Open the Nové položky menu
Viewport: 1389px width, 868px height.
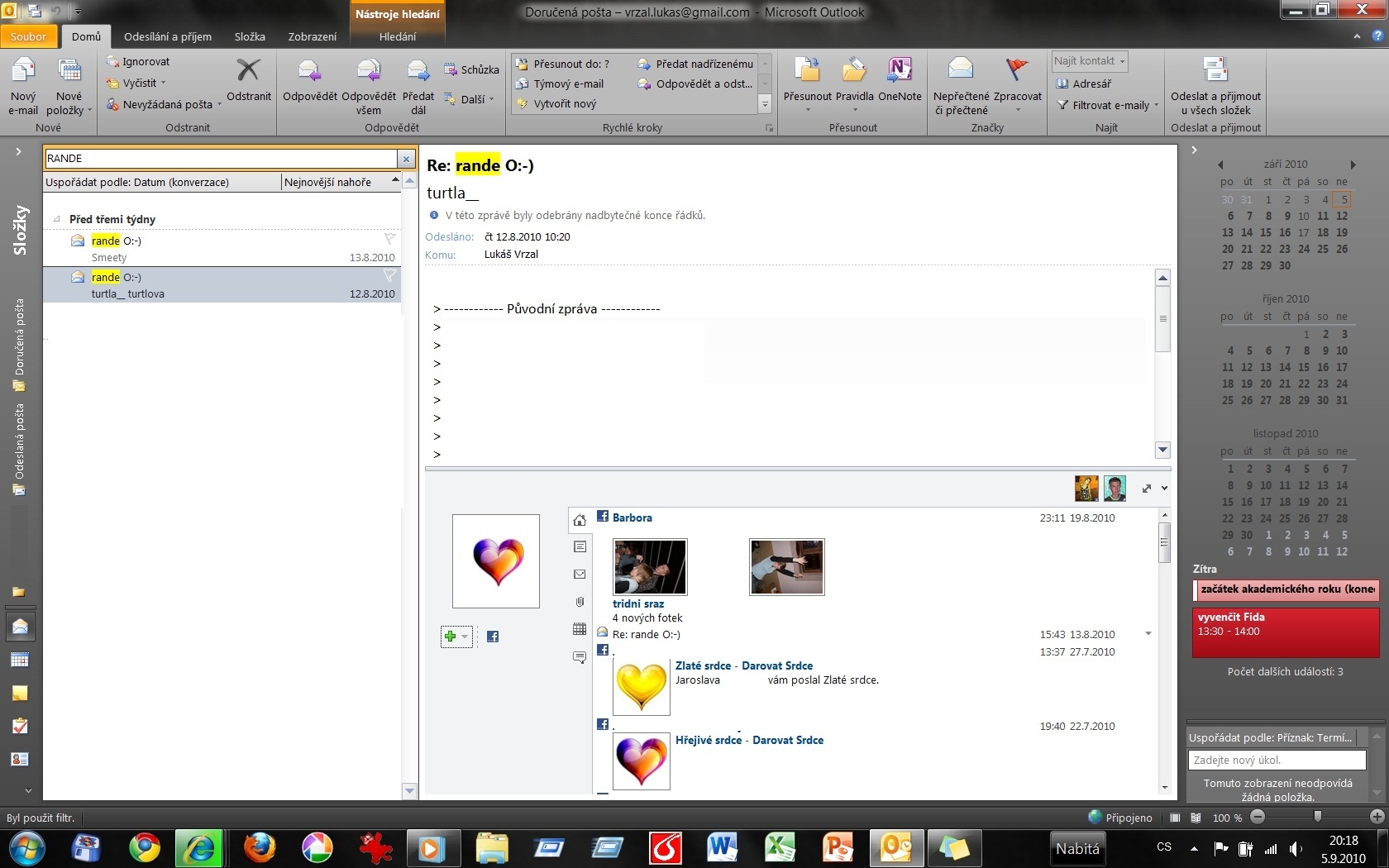point(69,86)
